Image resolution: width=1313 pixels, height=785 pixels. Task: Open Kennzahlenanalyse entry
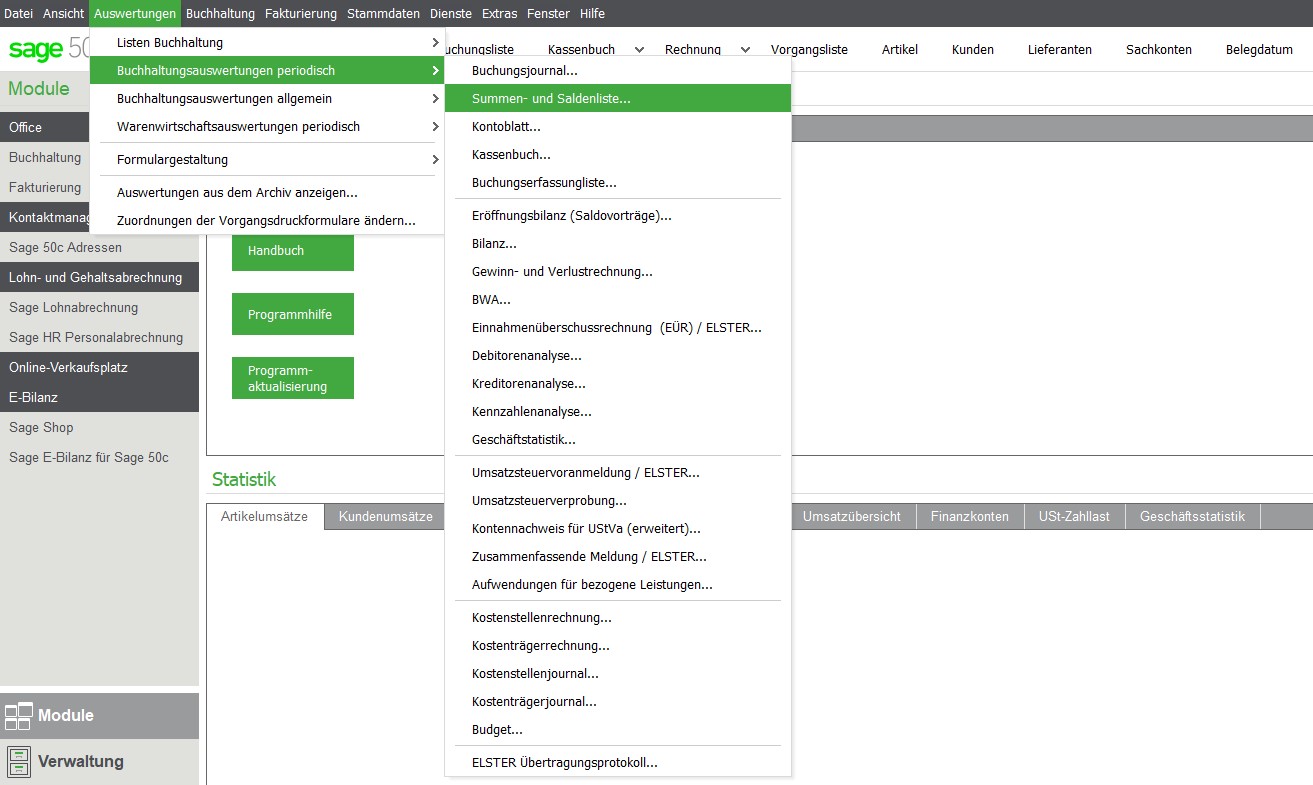(x=618, y=411)
